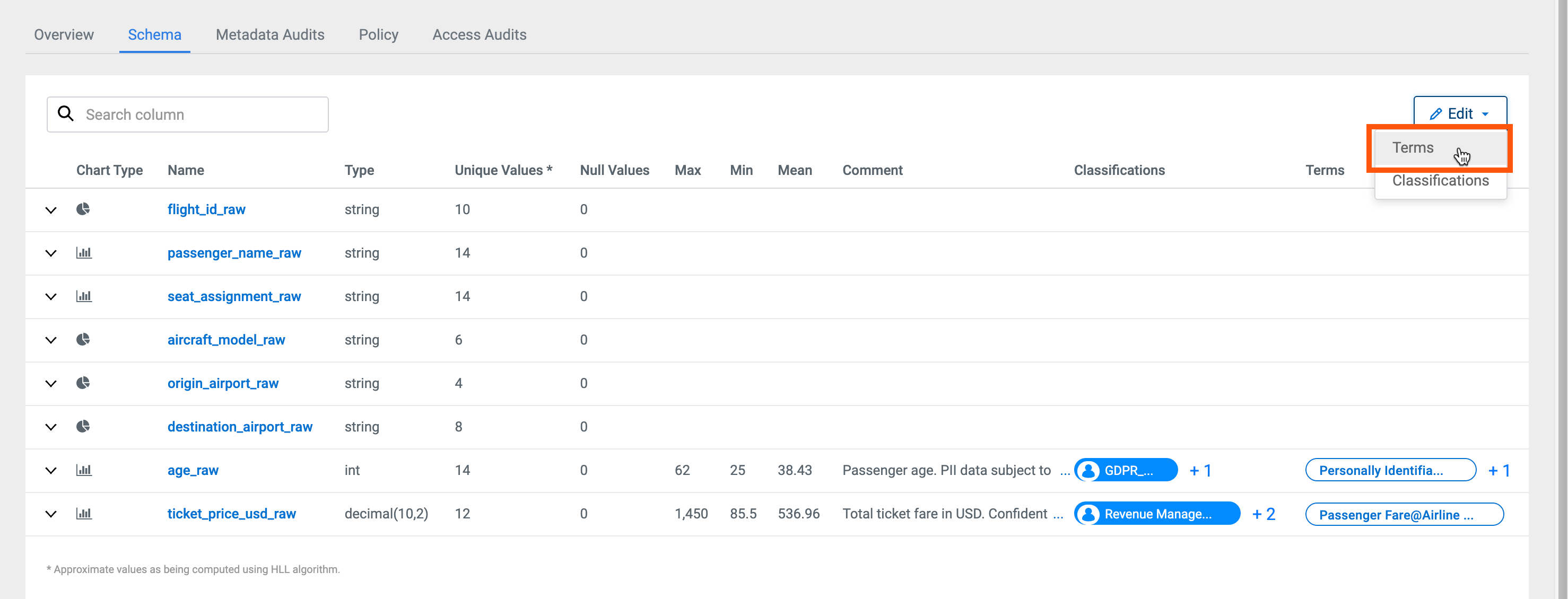Open the Access Audits tab
Image resolution: width=1568 pixels, height=599 pixels.
point(479,34)
